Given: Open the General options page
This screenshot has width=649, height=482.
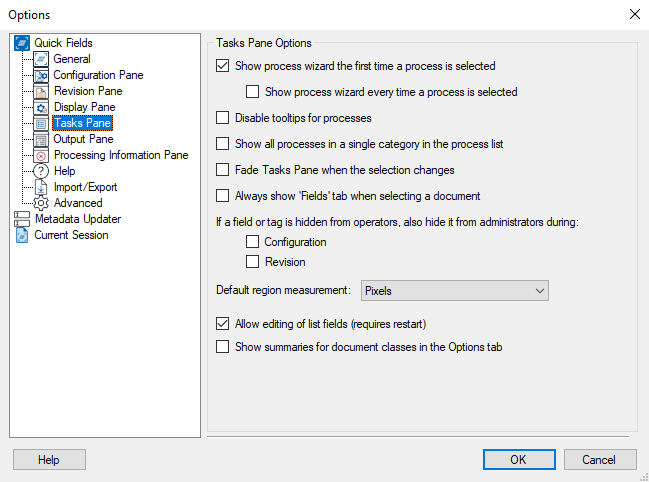Looking at the screenshot, I should point(72,59).
